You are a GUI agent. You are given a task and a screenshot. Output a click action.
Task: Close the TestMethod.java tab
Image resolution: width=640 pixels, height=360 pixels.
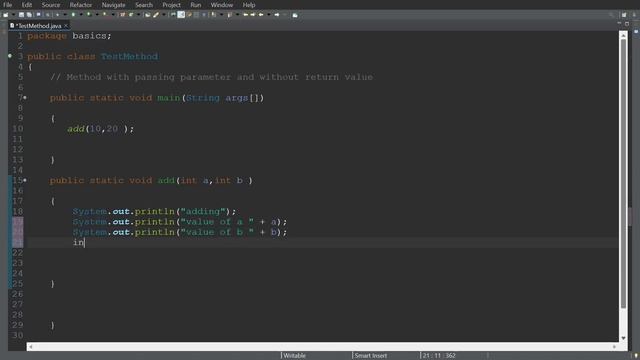[66, 26]
